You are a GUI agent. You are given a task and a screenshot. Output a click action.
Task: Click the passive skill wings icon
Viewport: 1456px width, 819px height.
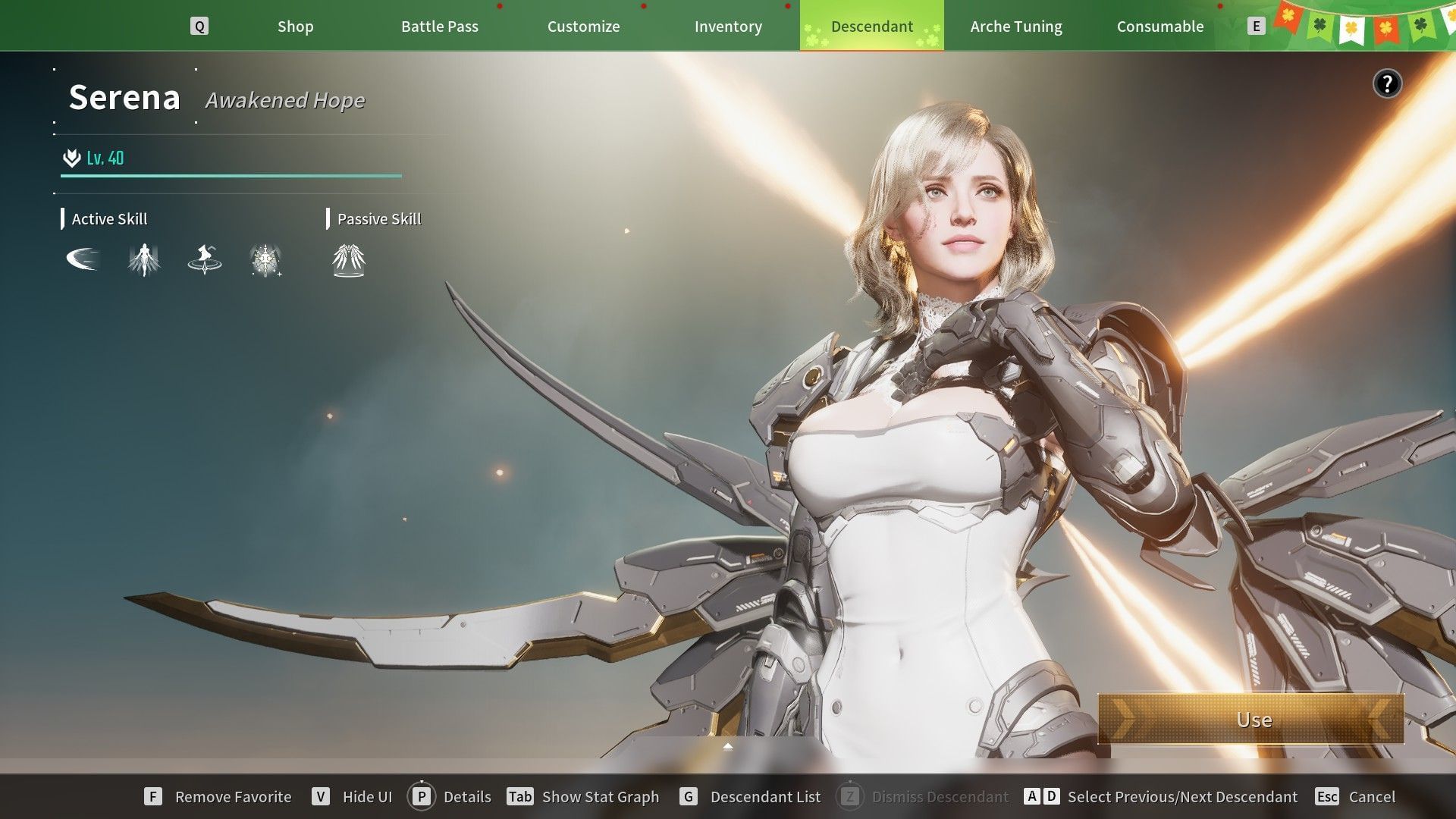tap(349, 259)
